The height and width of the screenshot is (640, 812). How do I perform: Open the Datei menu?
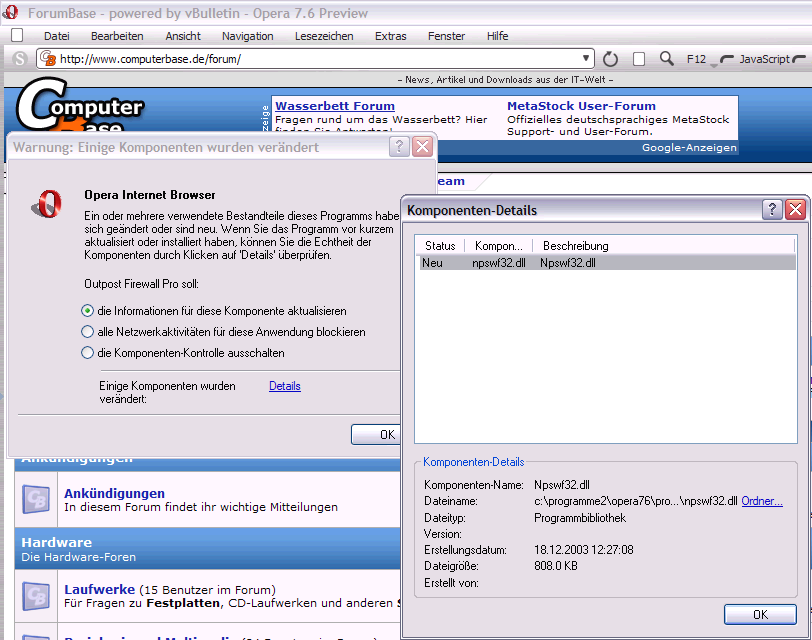(x=56, y=36)
